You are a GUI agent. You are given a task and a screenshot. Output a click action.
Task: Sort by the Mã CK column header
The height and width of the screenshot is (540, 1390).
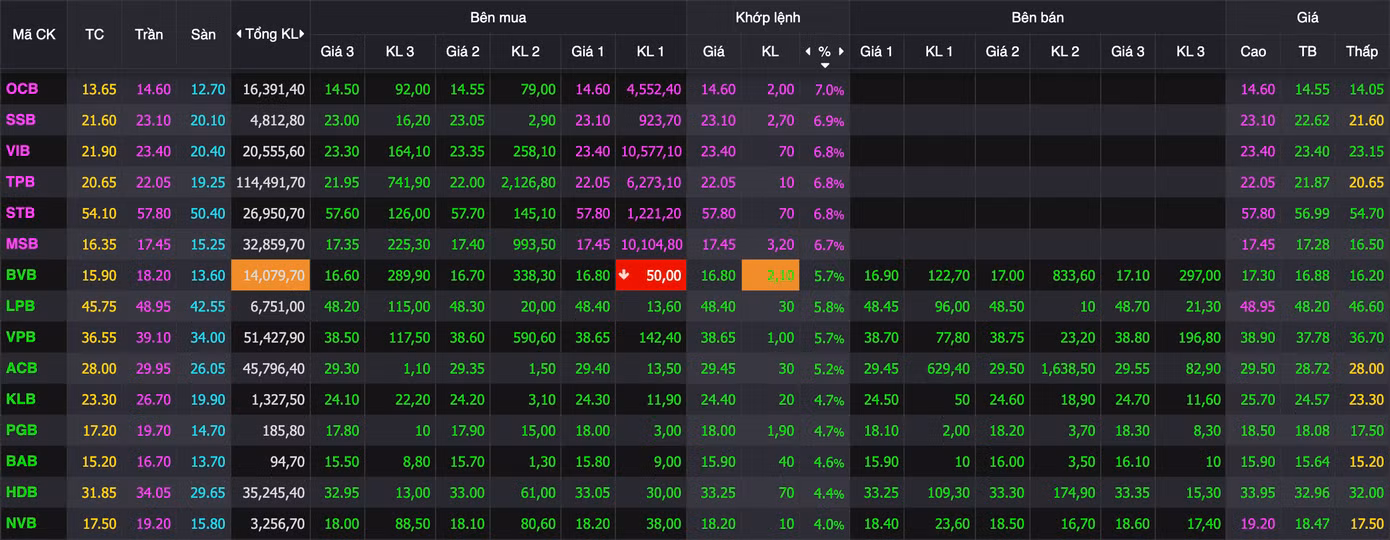click(x=34, y=34)
